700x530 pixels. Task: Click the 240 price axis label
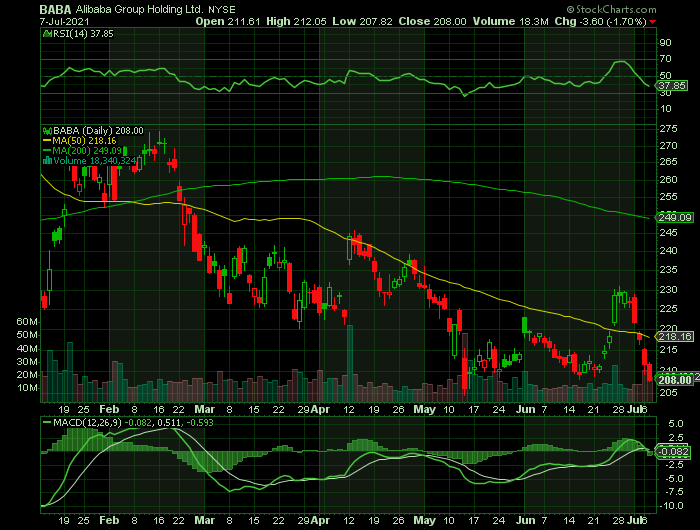[668, 250]
